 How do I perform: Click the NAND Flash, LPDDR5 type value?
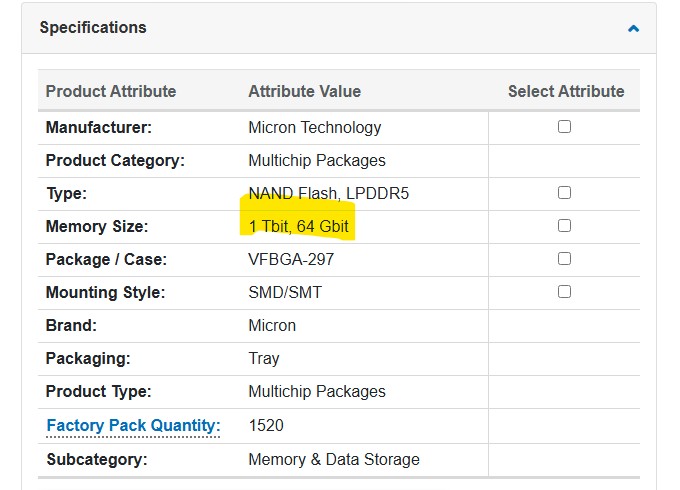click(x=328, y=193)
